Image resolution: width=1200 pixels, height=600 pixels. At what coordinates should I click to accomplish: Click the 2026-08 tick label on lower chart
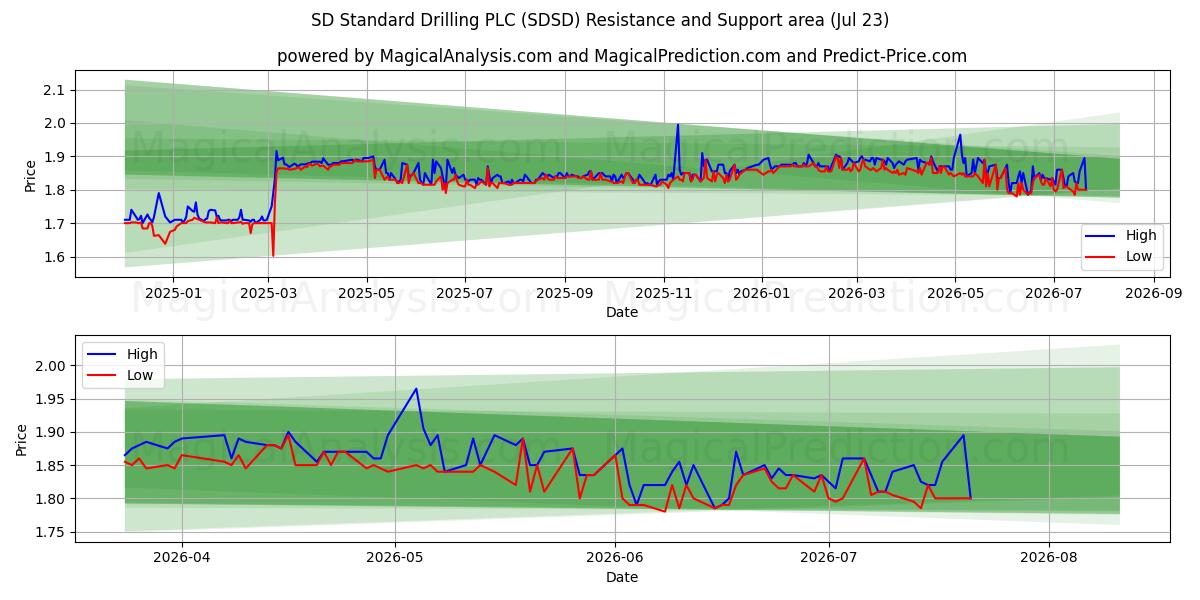(1049, 558)
